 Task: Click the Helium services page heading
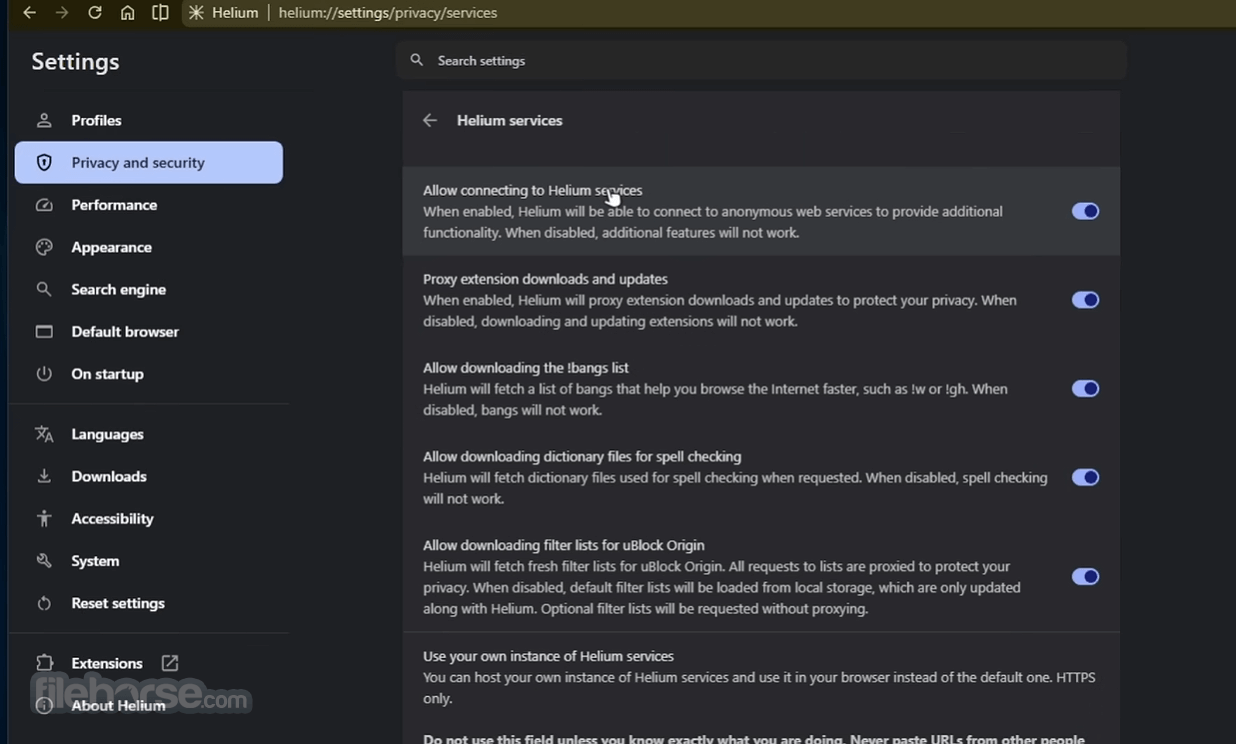click(509, 120)
